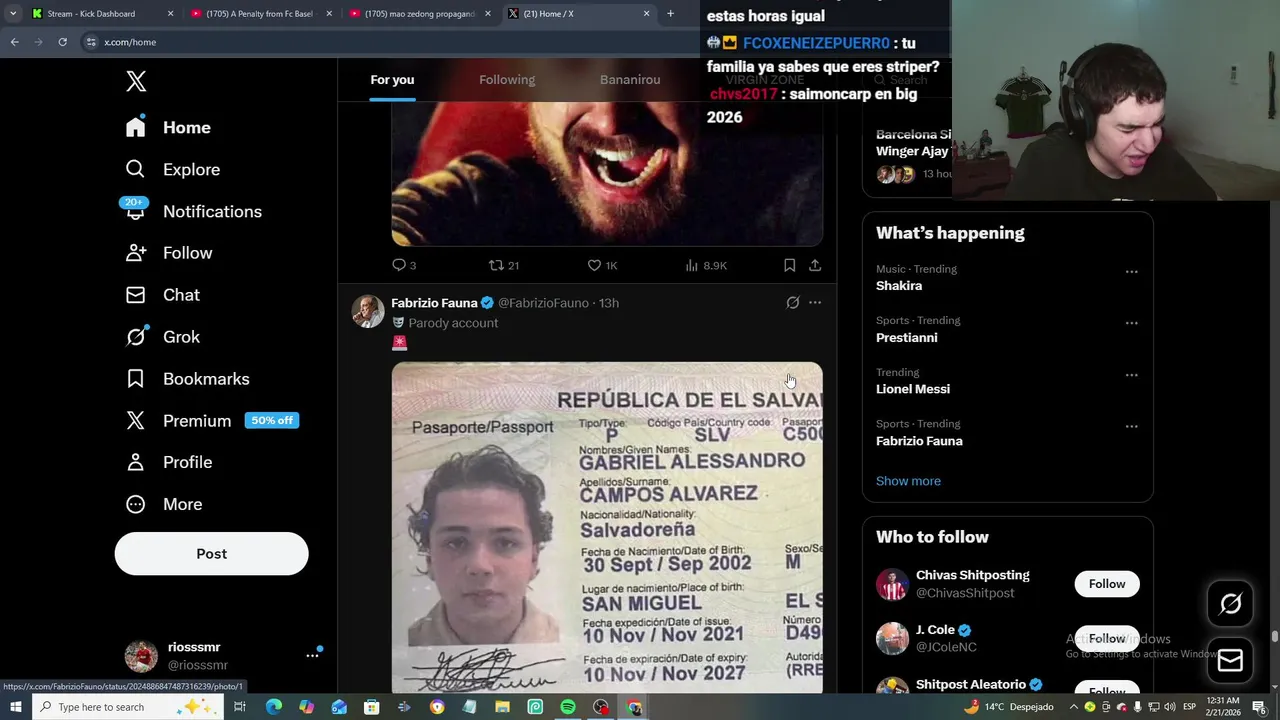Screen dimensions: 1280x720
Task: Open a new browser tab
Action: coord(670,14)
